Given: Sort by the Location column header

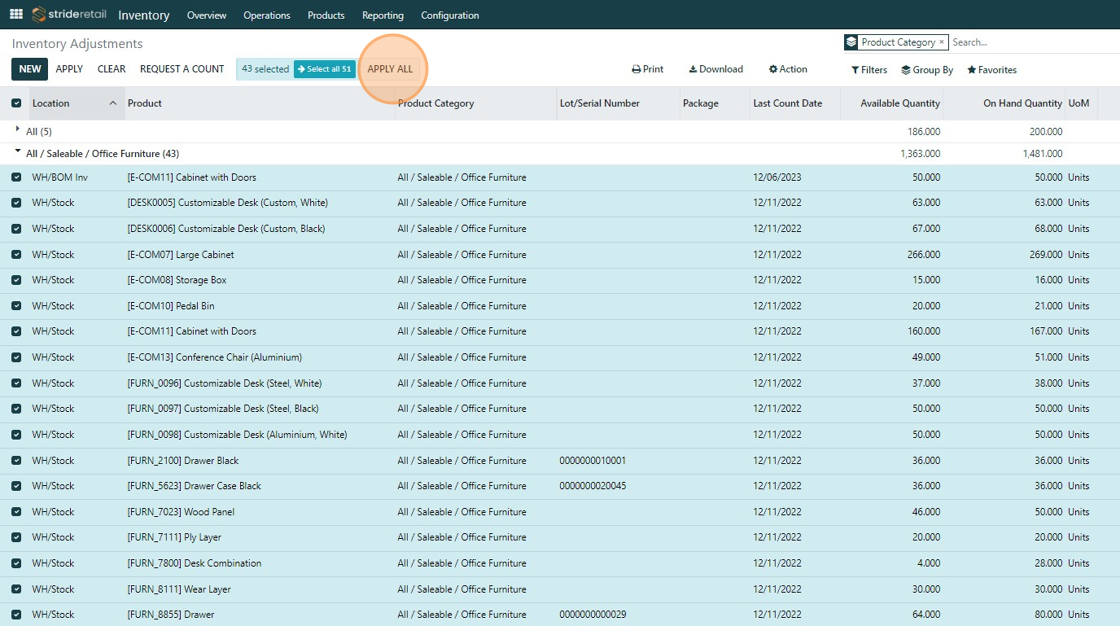Looking at the screenshot, I should click(x=51, y=103).
